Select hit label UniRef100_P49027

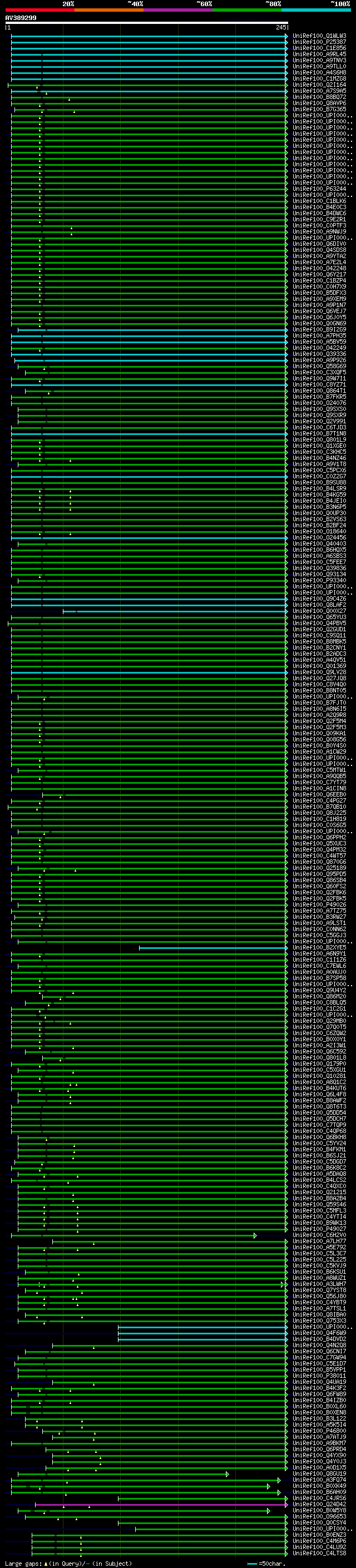click(319, 1228)
